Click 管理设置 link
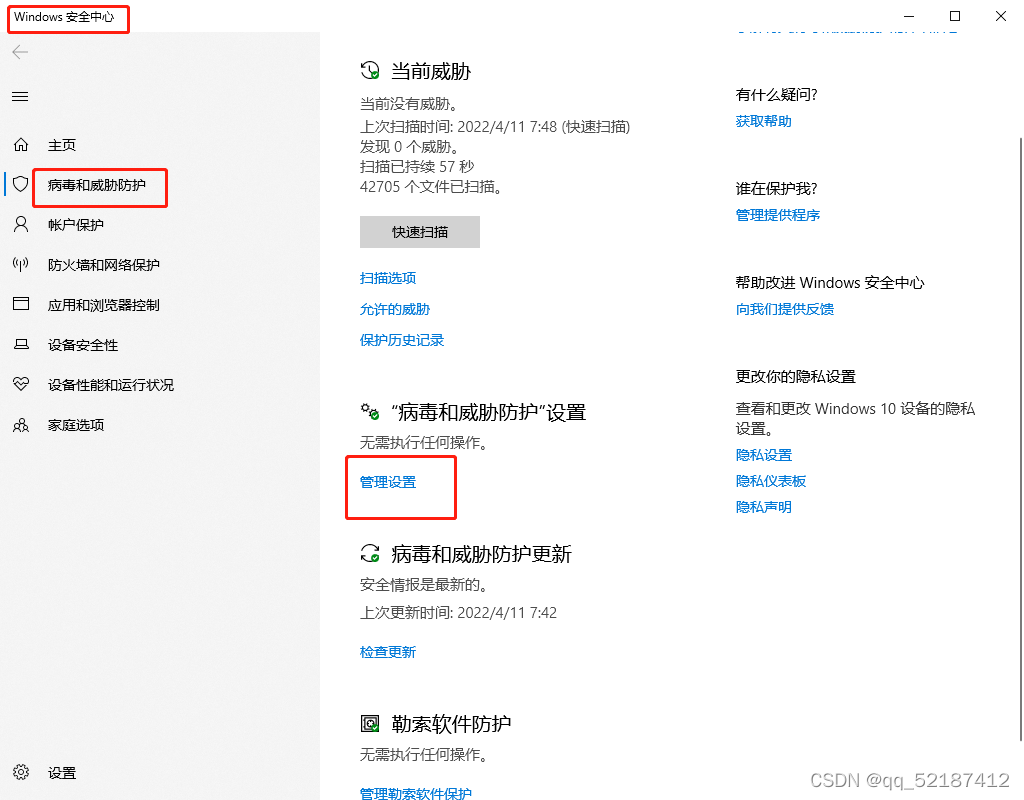1024x800 pixels. (388, 482)
